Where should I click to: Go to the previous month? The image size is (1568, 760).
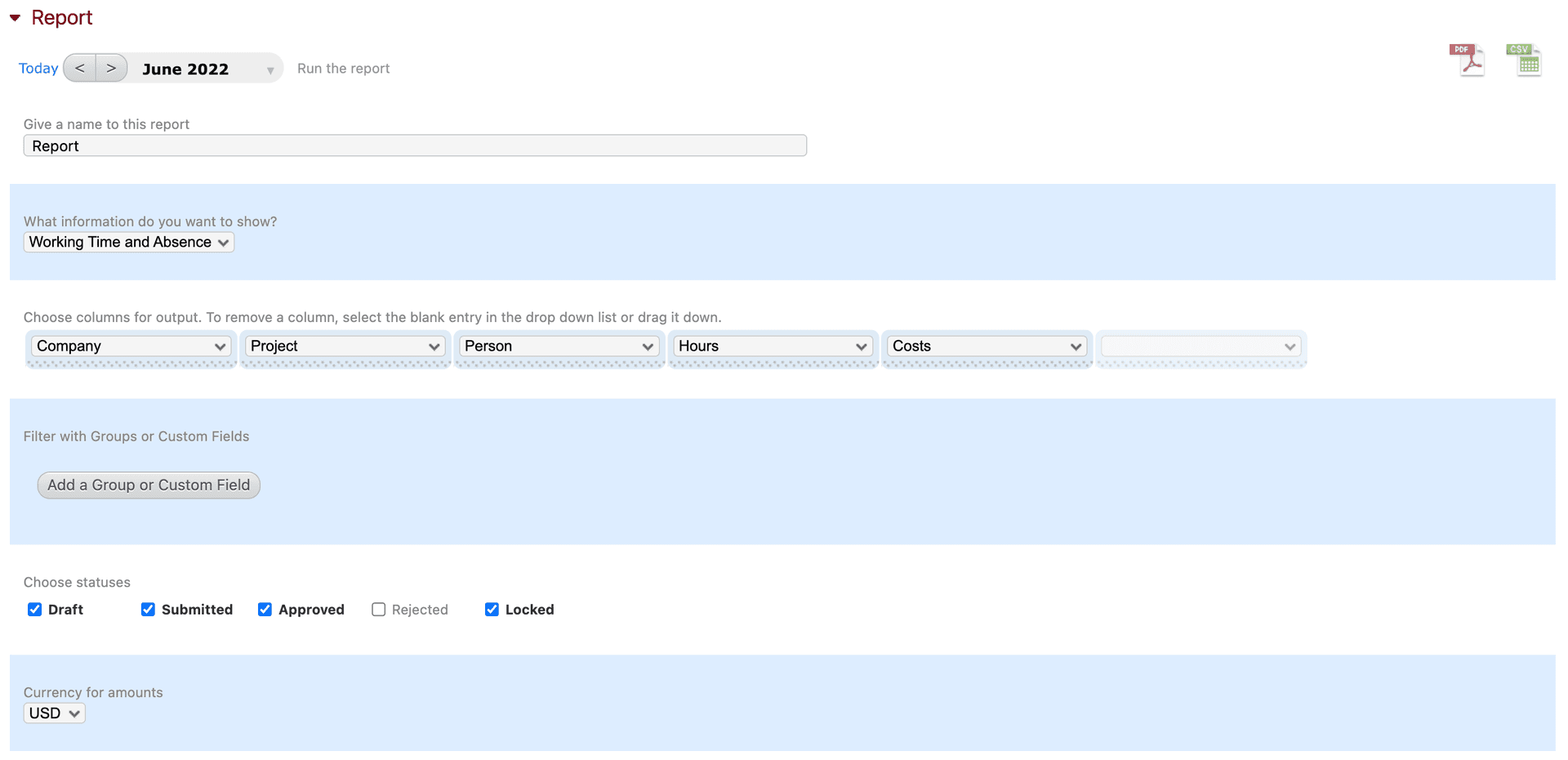coord(80,68)
